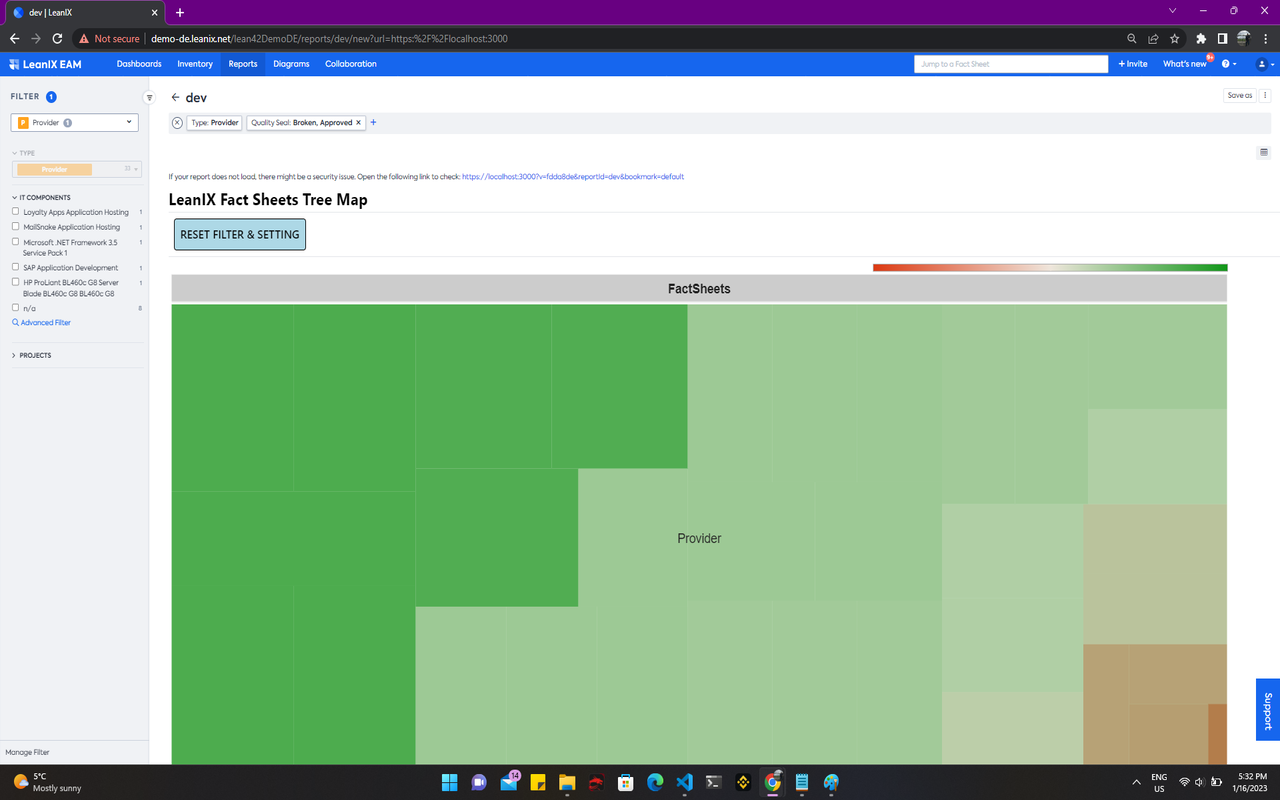The image size is (1280, 800).
Task: Open a new browser tab
Action: click(x=180, y=12)
